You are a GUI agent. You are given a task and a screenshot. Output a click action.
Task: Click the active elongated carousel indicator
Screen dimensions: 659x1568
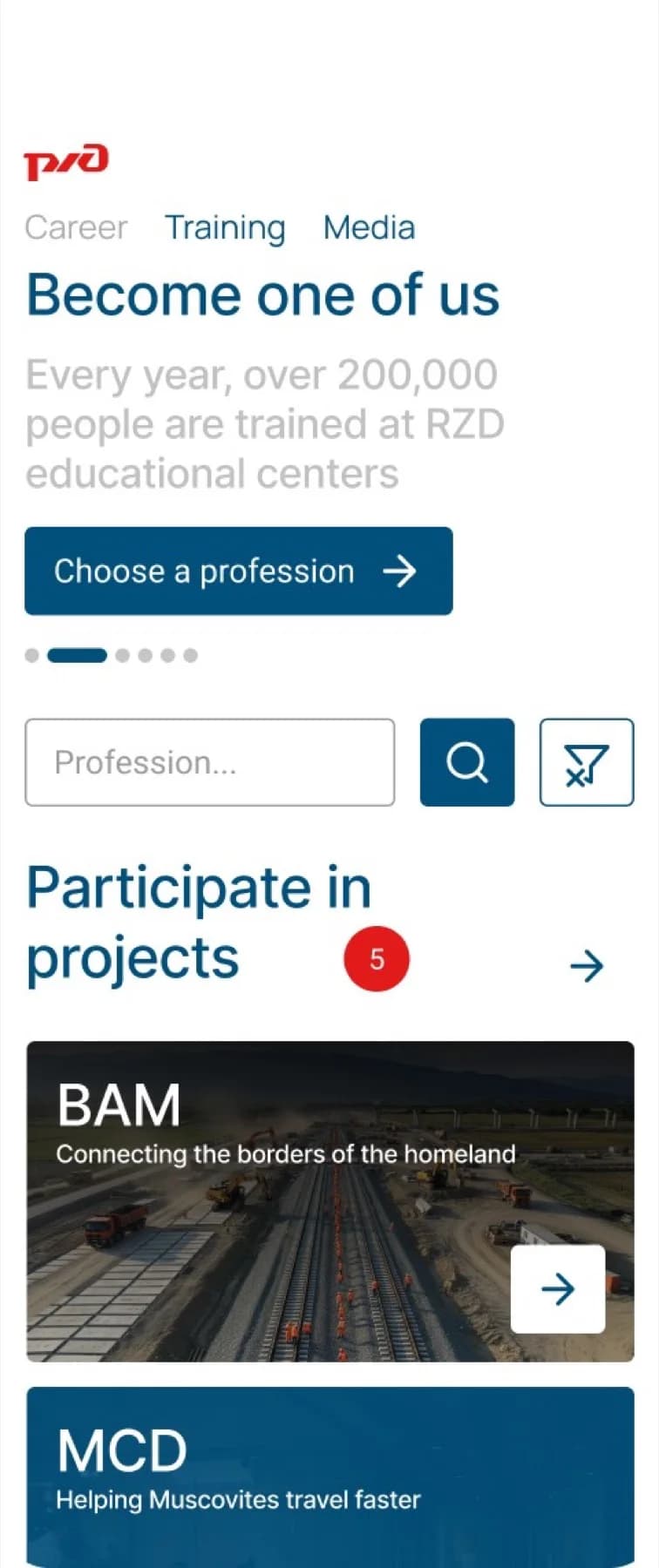point(77,655)
